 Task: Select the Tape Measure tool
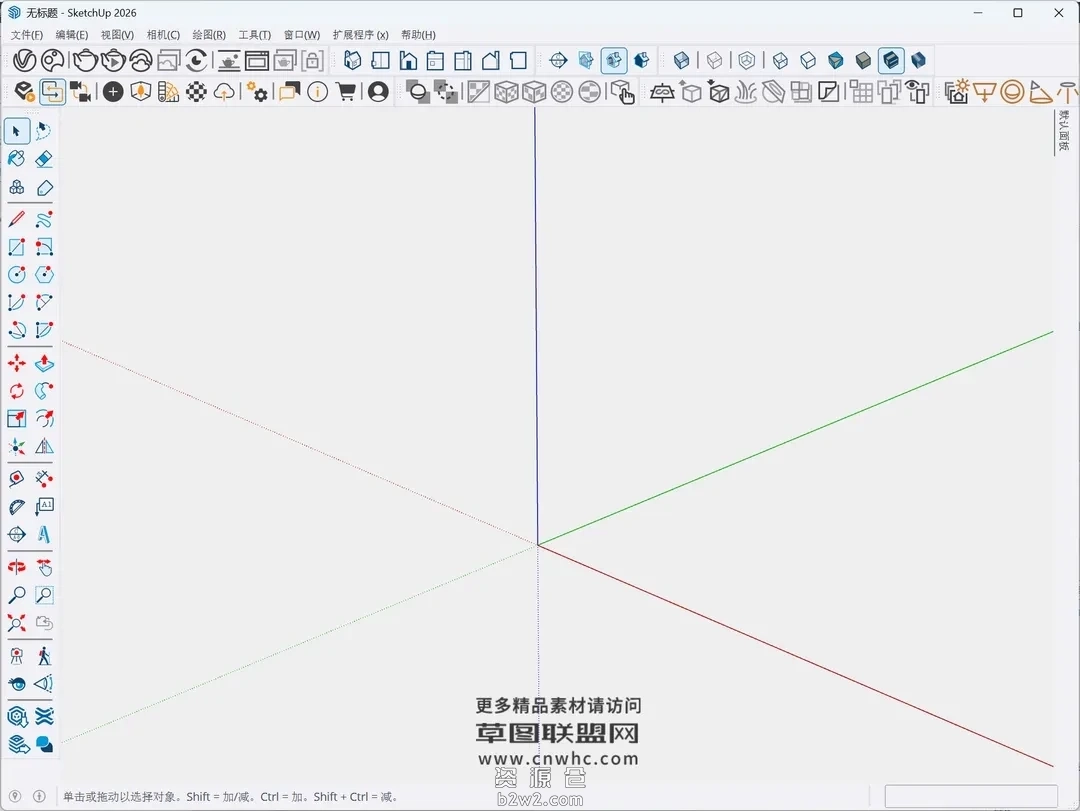pos(17,479)
